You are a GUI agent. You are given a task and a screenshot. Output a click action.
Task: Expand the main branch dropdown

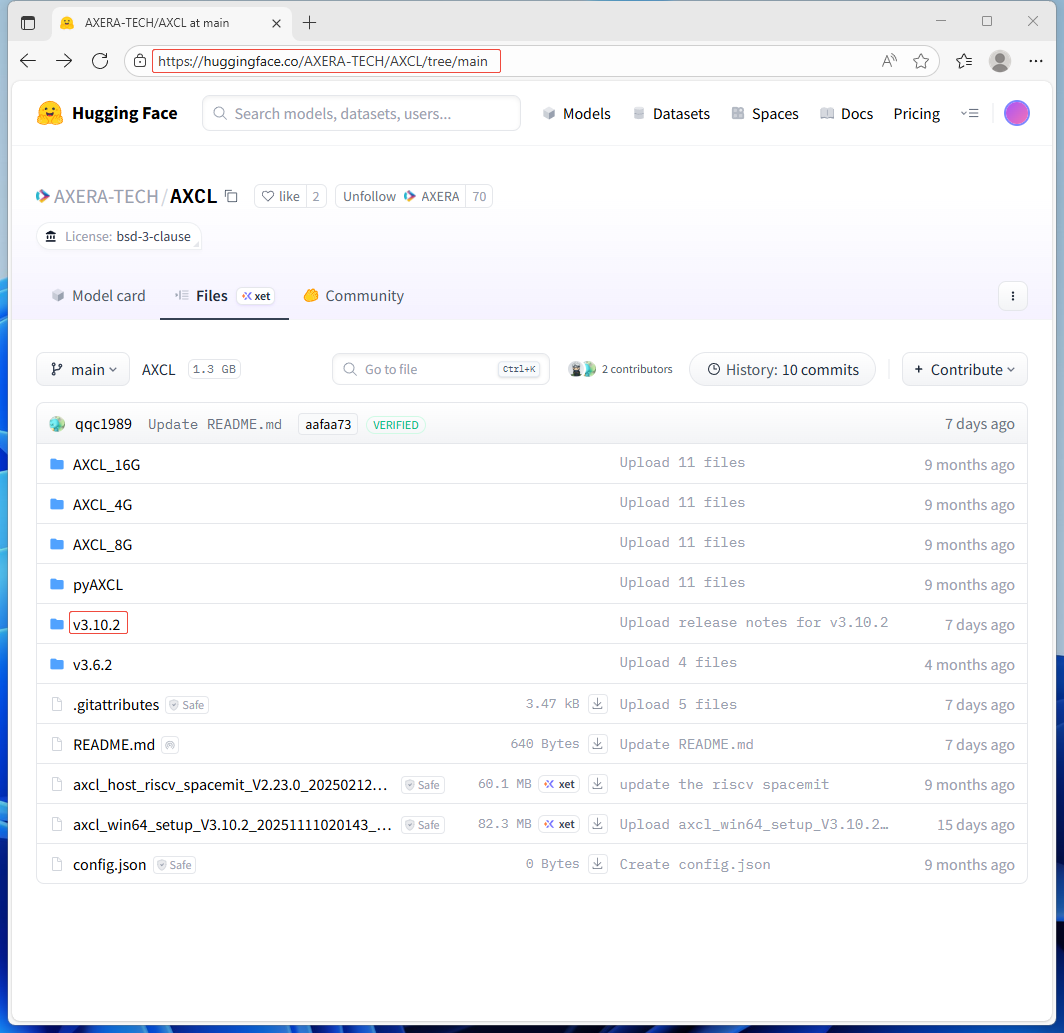[x=83, y=370]
